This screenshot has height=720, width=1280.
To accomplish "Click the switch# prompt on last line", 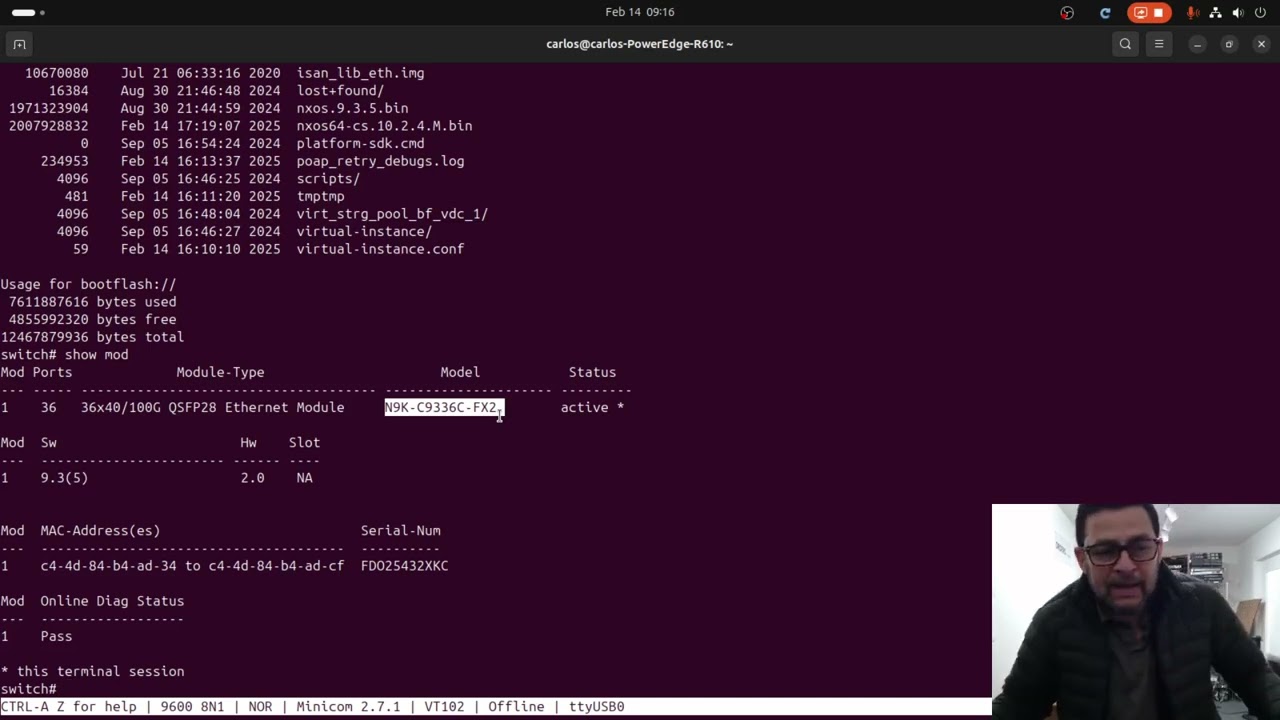I will (x=28, y=689).
